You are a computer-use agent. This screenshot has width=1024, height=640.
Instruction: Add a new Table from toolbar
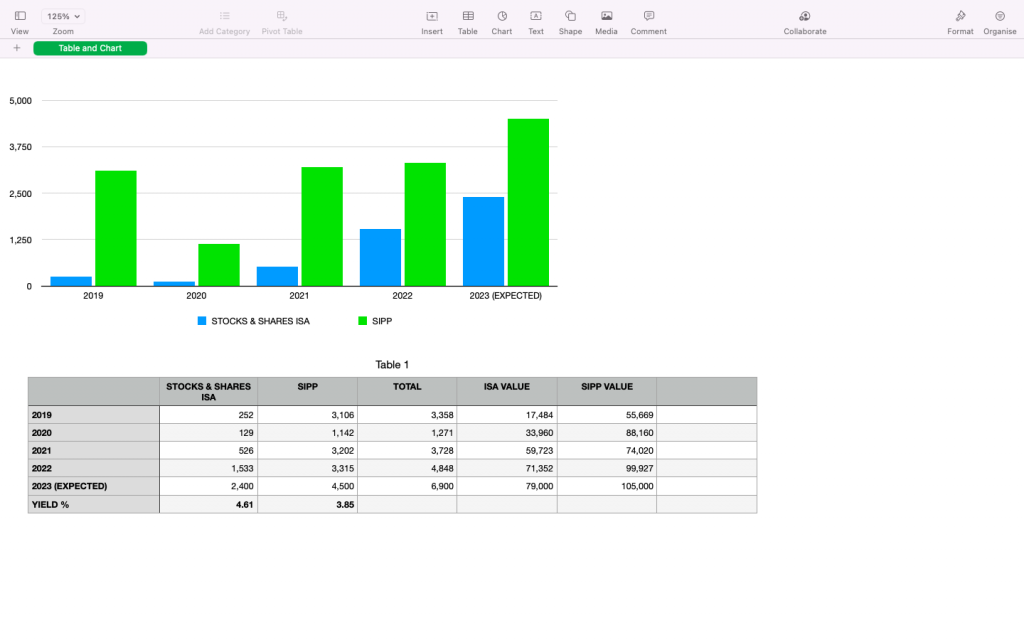click(468, 17)
